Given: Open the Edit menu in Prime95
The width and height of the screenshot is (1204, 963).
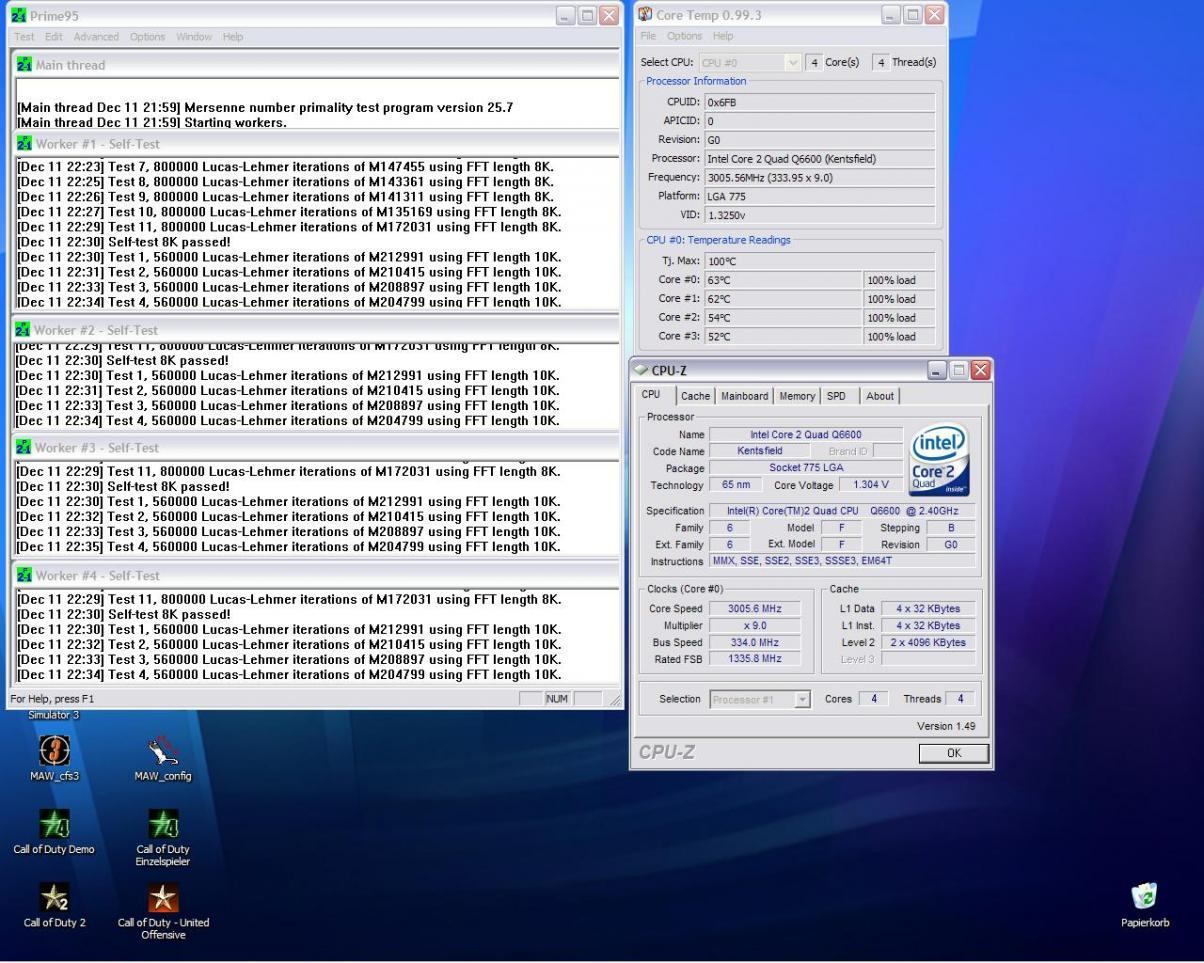Looking at the screenshot, I should pyautogui.click(x=54, y=37).
